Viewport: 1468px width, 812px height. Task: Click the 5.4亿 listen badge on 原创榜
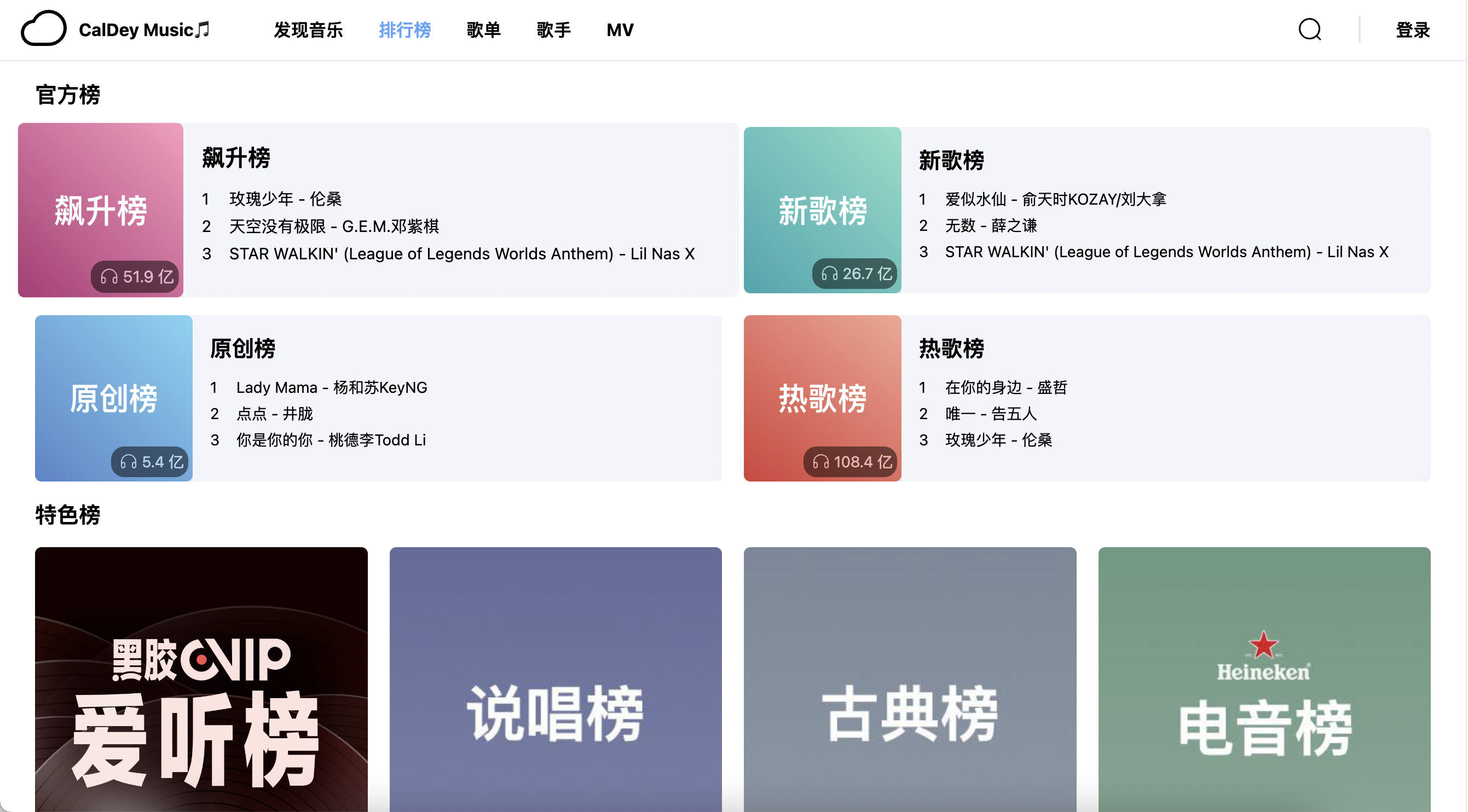[x=149, y=462]
